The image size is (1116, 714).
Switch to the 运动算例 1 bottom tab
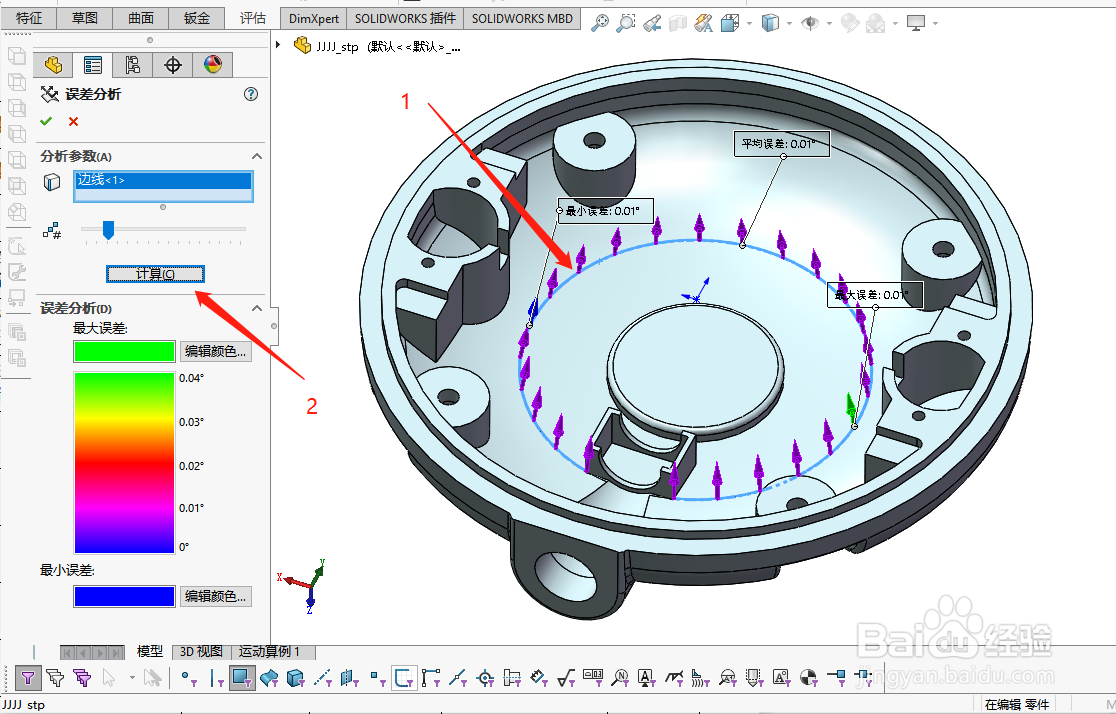[x=269, y=651]
